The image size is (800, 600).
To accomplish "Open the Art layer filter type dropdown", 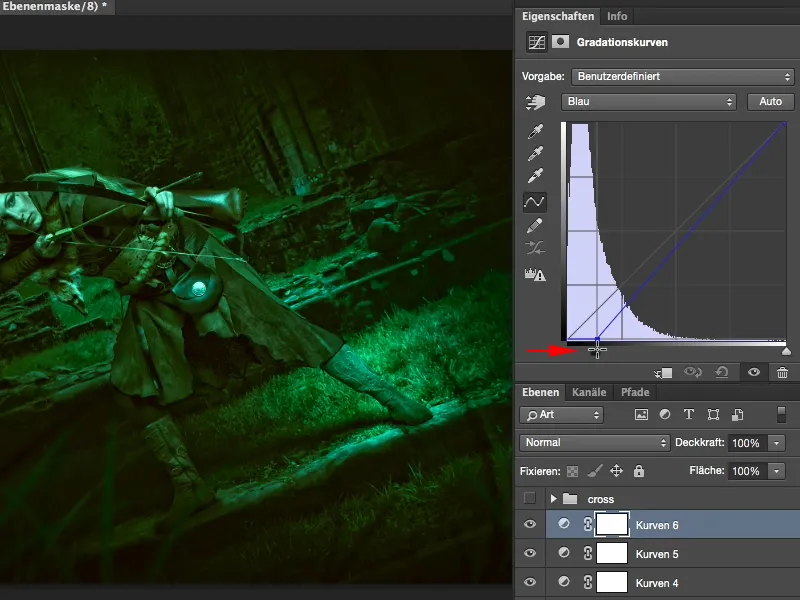I will point(561,415).
